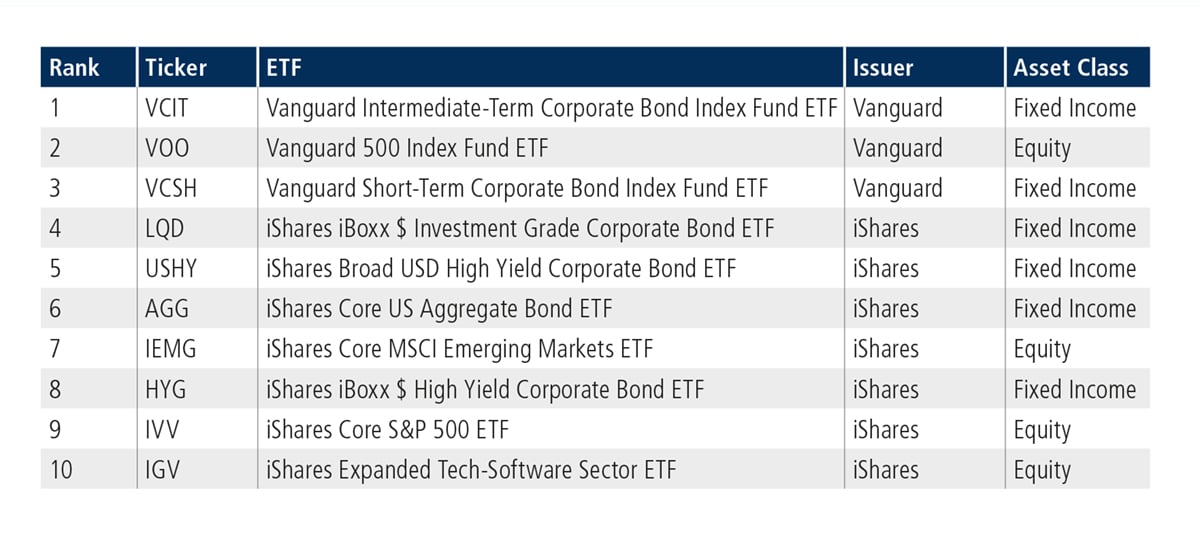The height and width of the screenshot is (540, 1200).
Task: Select the IEMG ticker cell
Action: pyautogui.click(x=196, y=349)
